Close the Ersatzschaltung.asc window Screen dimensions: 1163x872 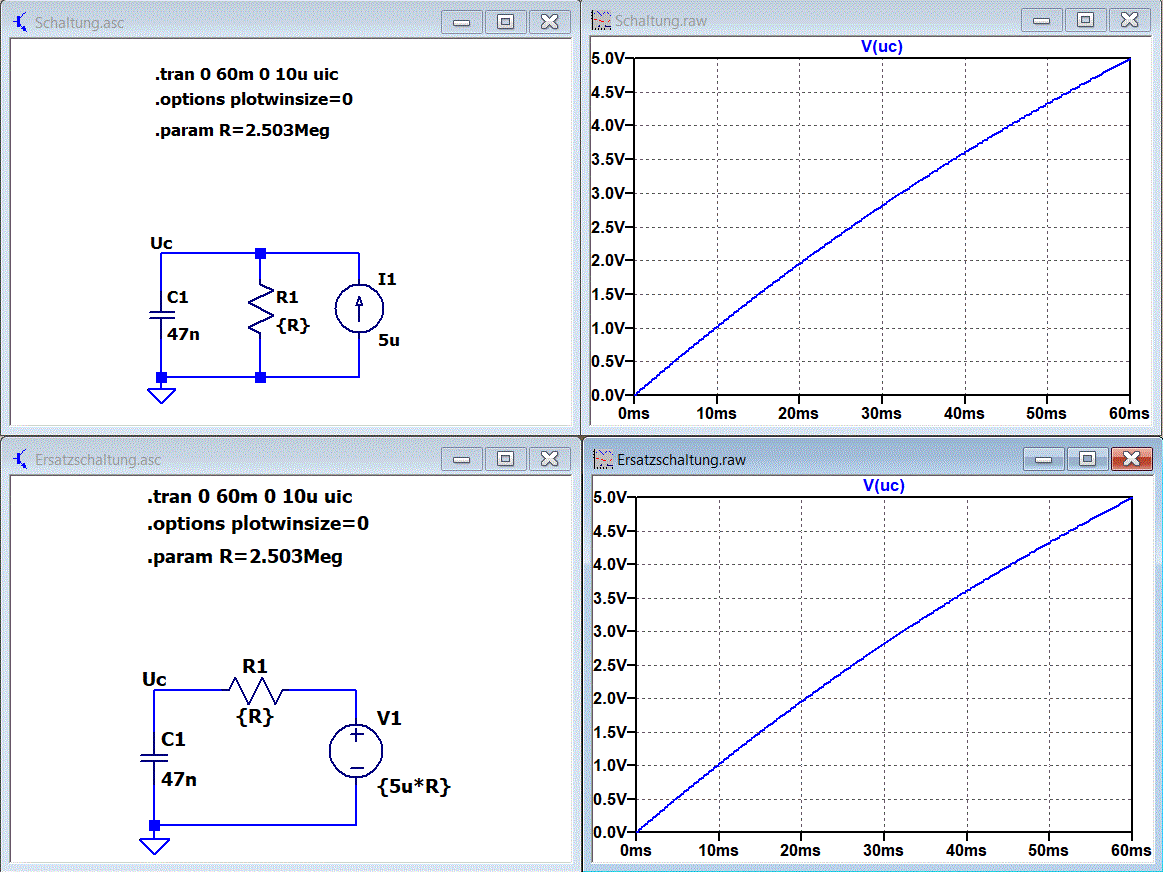(549, 459)
